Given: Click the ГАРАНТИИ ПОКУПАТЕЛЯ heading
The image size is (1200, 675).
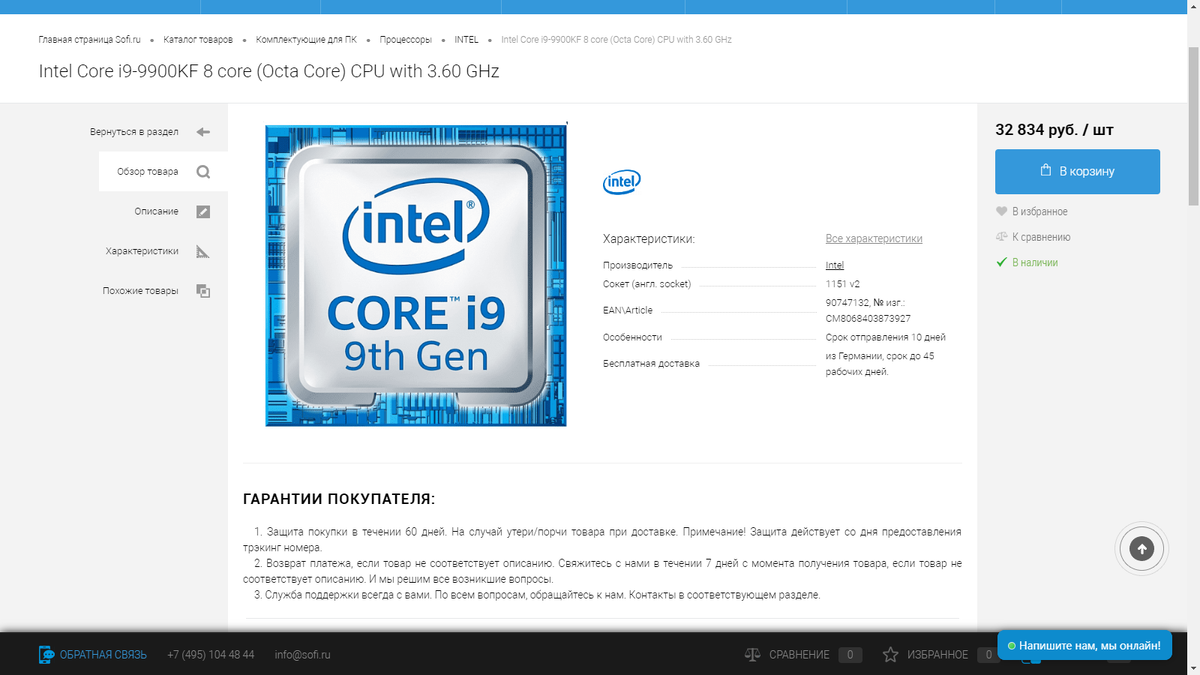Looking at the screenshot, I should click(x=339, y=499).
